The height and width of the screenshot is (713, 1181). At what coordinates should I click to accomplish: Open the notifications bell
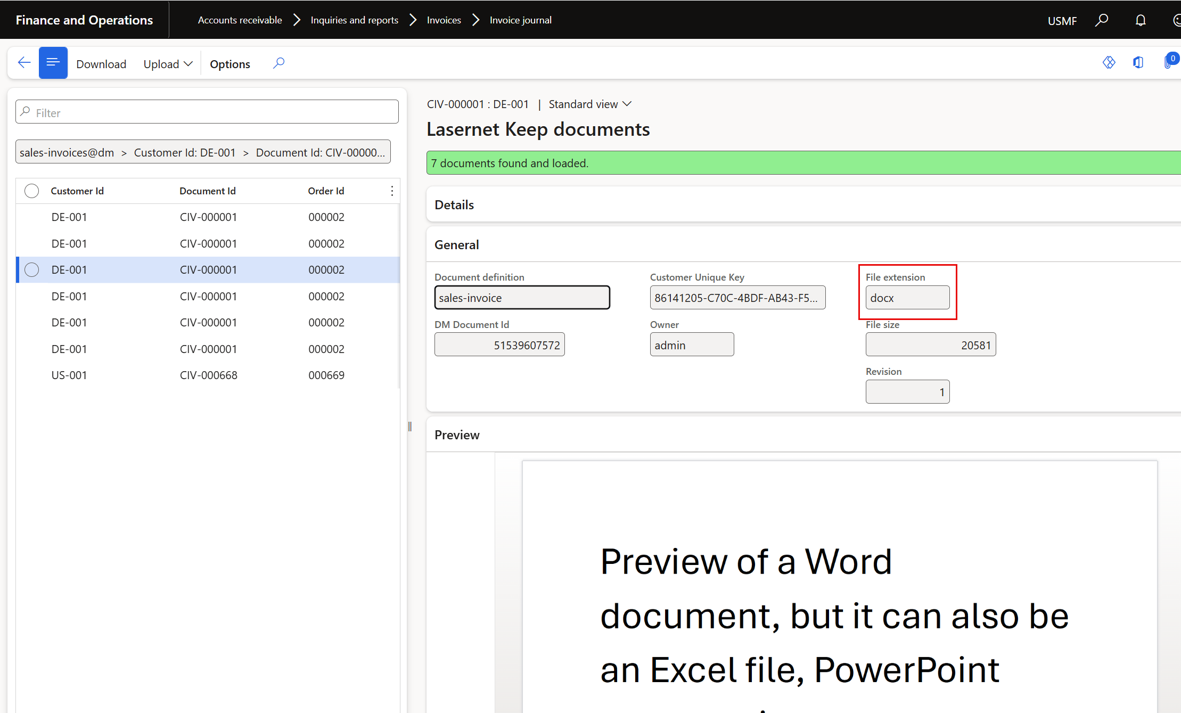(x=1140, y=20)
